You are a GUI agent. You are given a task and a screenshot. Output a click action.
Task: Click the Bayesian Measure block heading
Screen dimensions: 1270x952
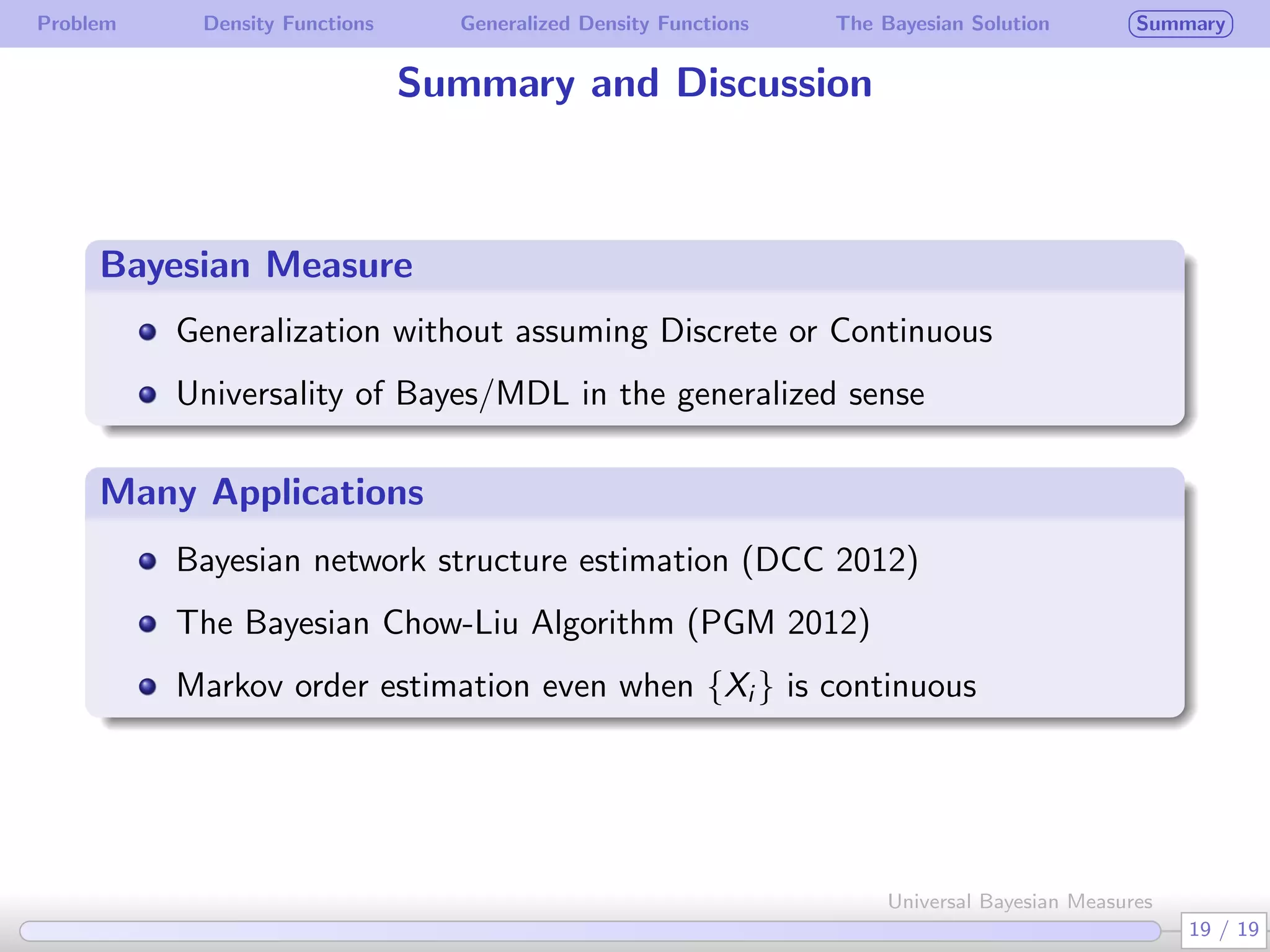(x=256, y=265)
